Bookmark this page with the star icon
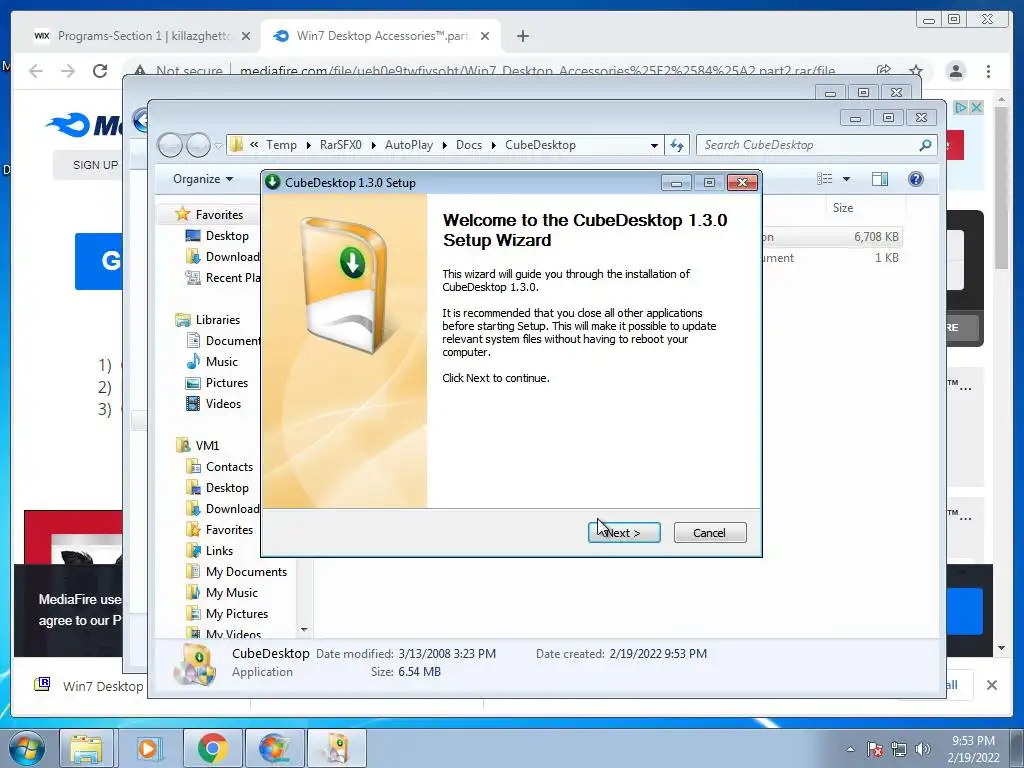 pos(916,71)
